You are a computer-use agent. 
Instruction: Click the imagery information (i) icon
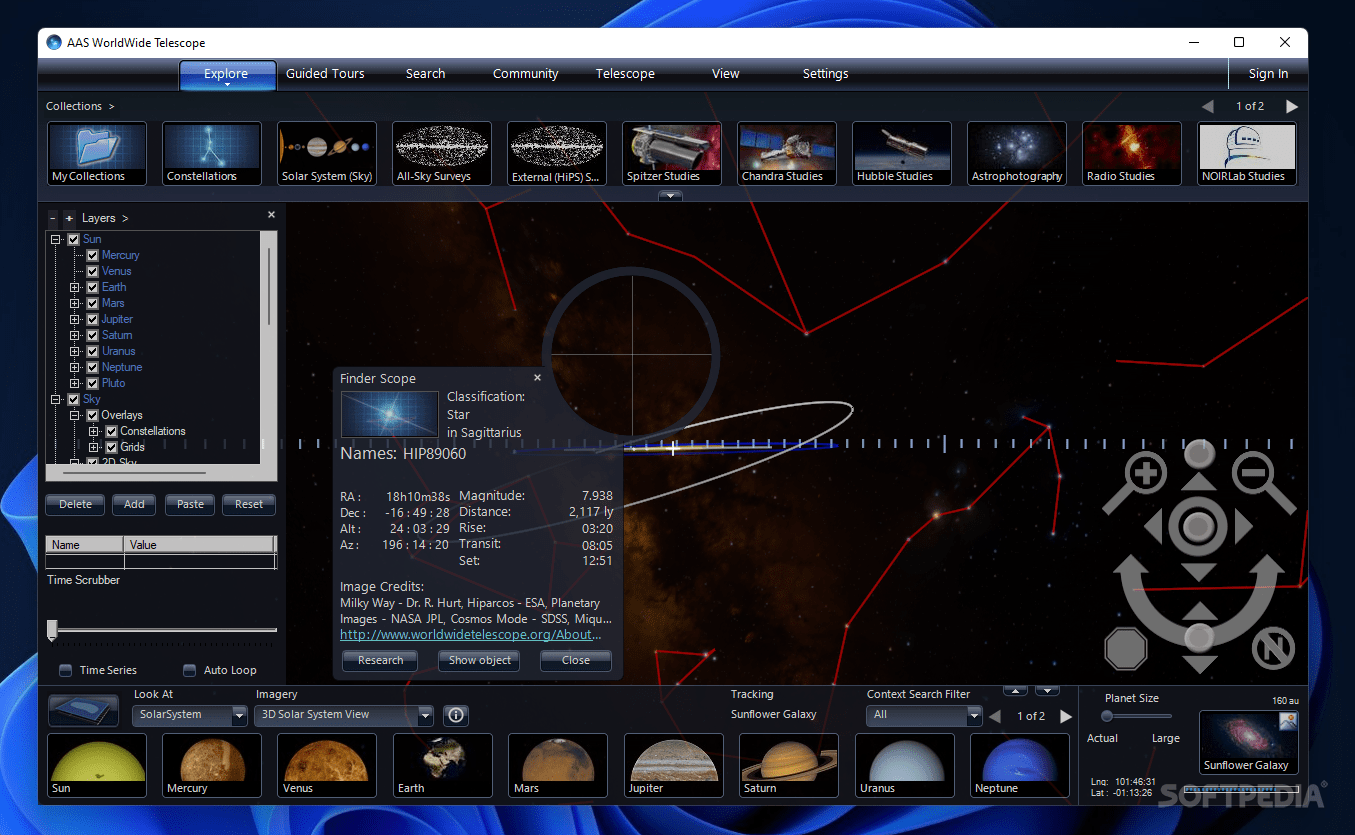tap(456, 715)
